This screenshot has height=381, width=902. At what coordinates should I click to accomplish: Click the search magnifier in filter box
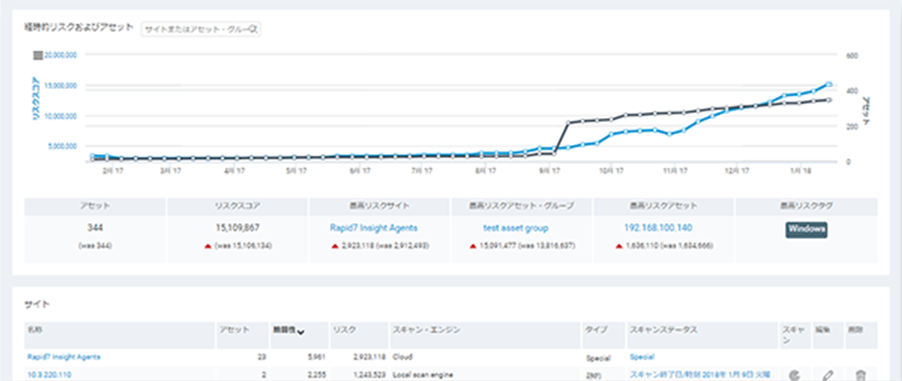click(255, 29)
